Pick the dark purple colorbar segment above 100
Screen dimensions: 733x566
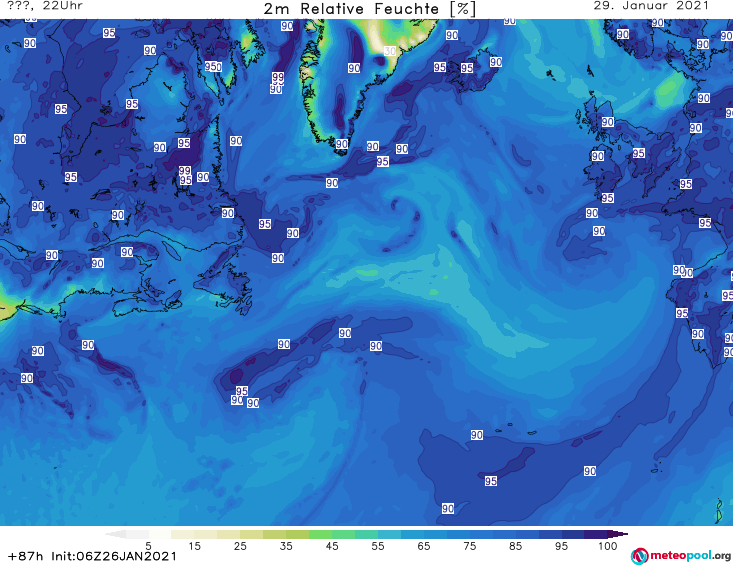pyautogui.click(x=618, y=534)
